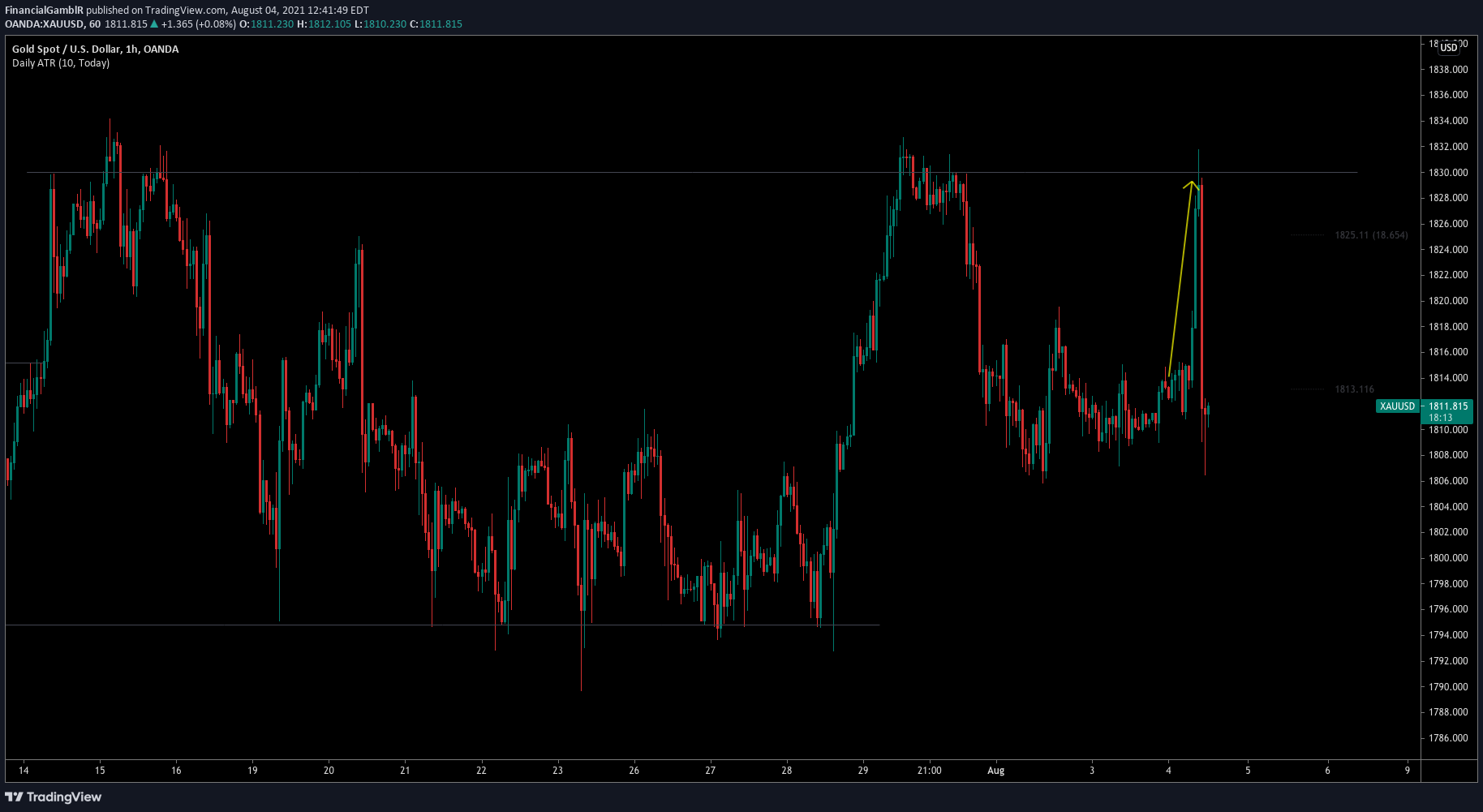Screen dimensions: 1483x812
Task: Click the Aug month label on time axis
Action: coord(995,771)
